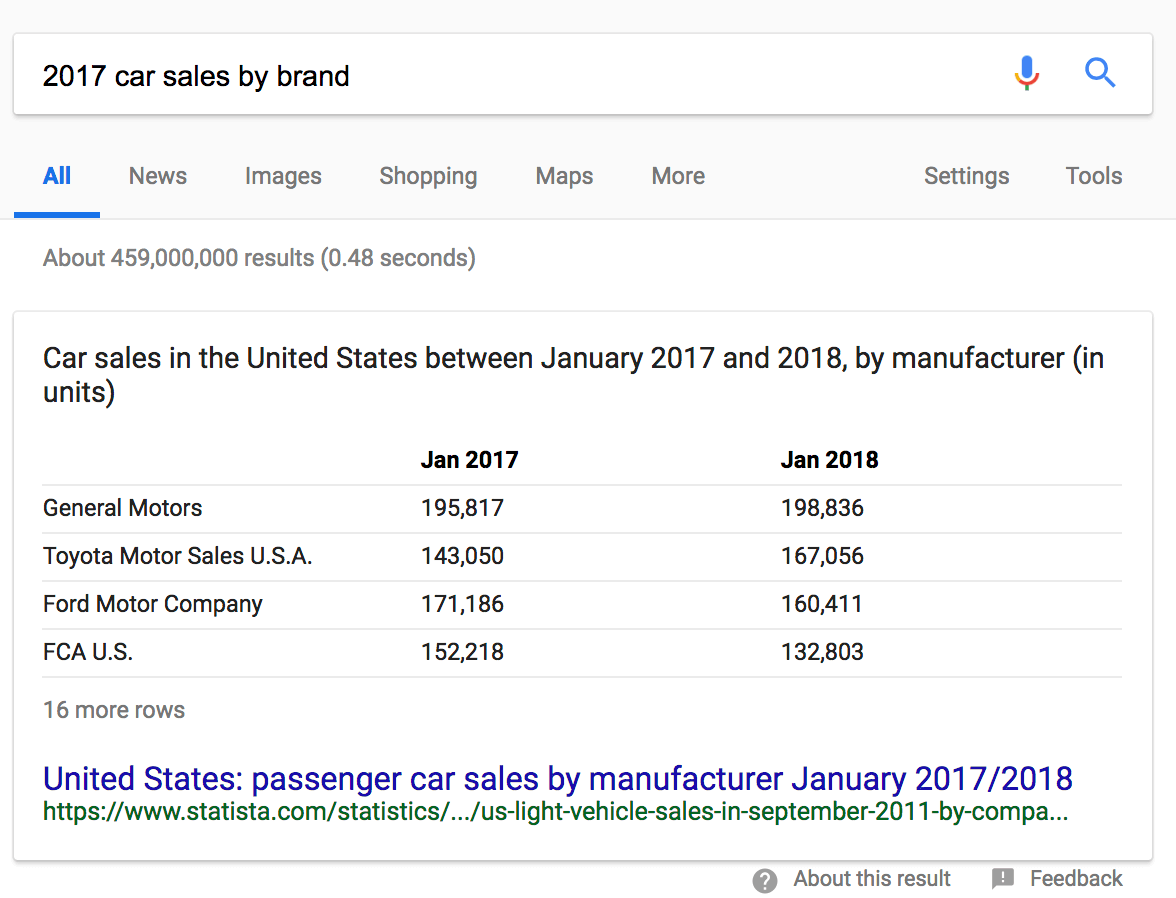Image resolution: width=1176 pixels, height=898 pixels.
Task: Click the Feedback link text
Action: pyautogui.click(x=1076, y=879)
